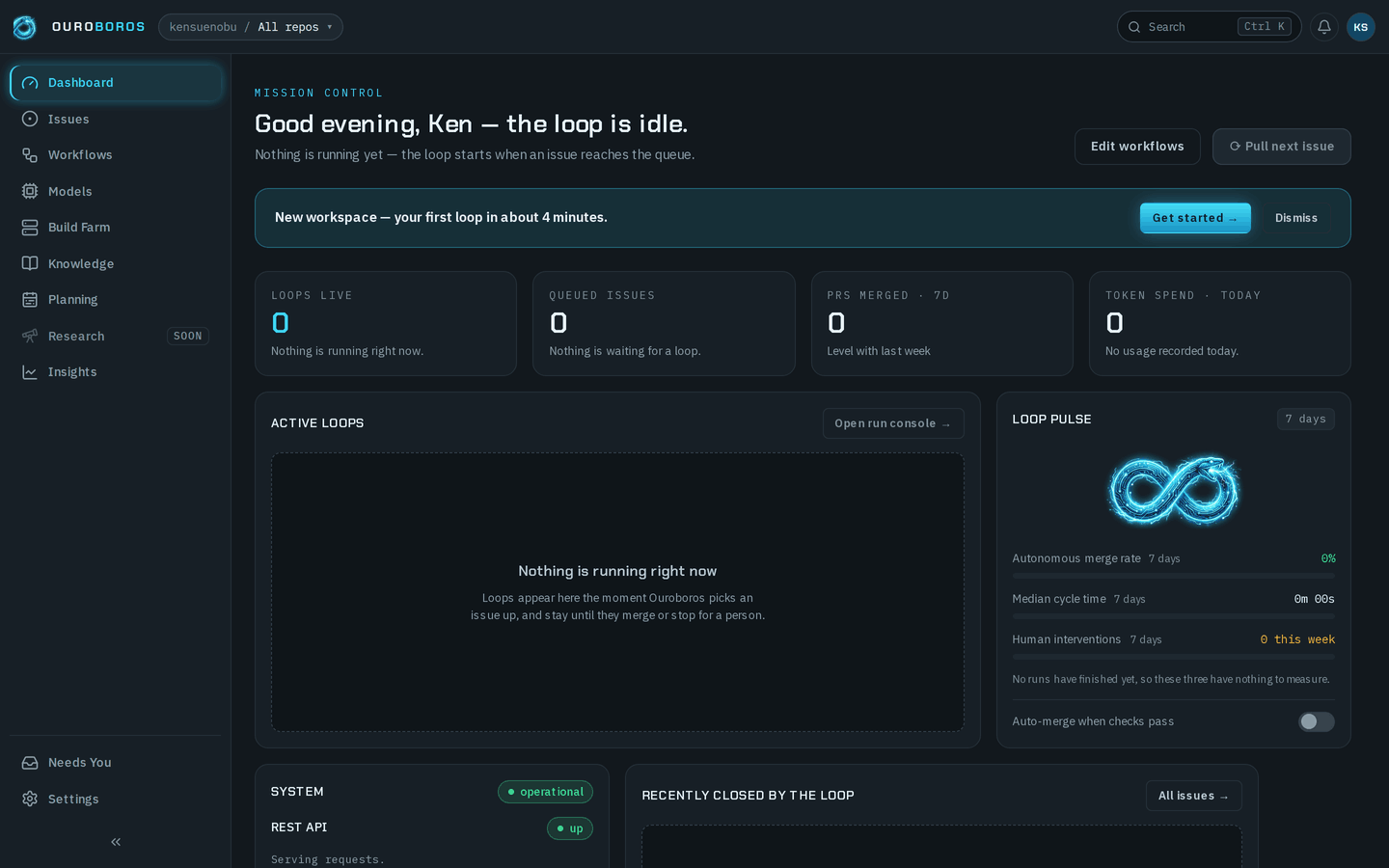Screen dimensions: 1389x868
Task: Open Insights section
Action: coord(116,372)
